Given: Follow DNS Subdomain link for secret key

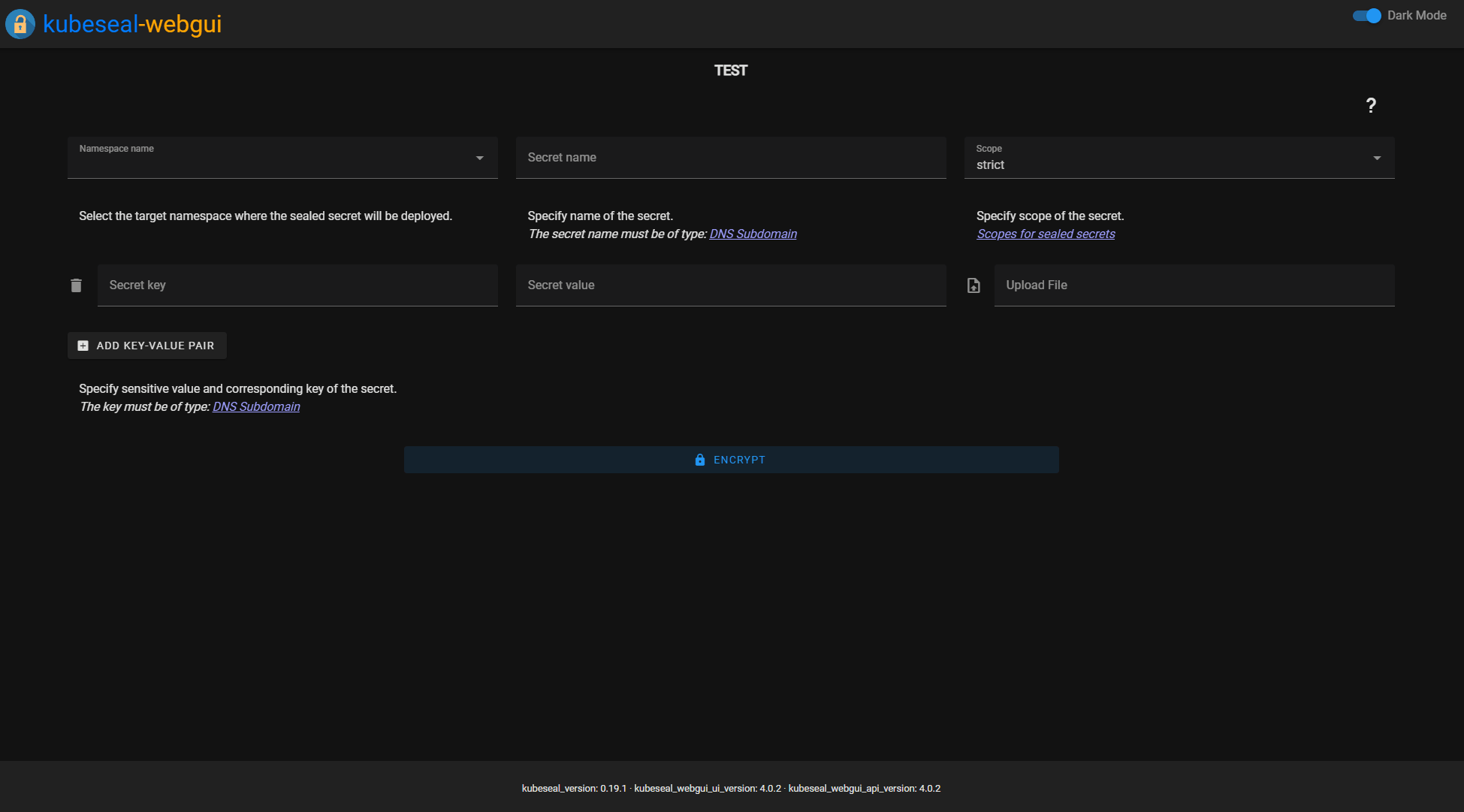Looking at the screenshot, I should 256,407.
